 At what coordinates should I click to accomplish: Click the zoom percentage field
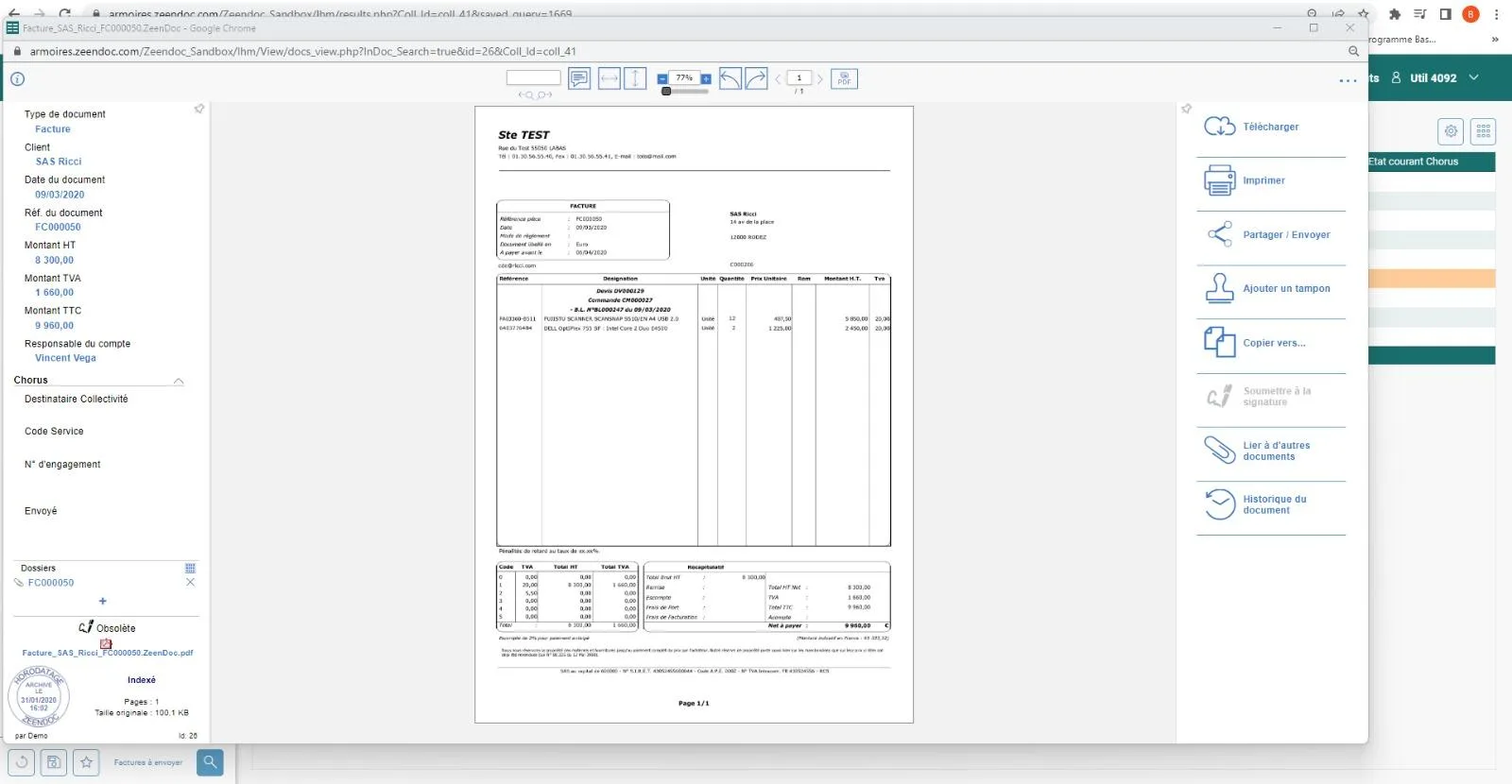[684, 78]
